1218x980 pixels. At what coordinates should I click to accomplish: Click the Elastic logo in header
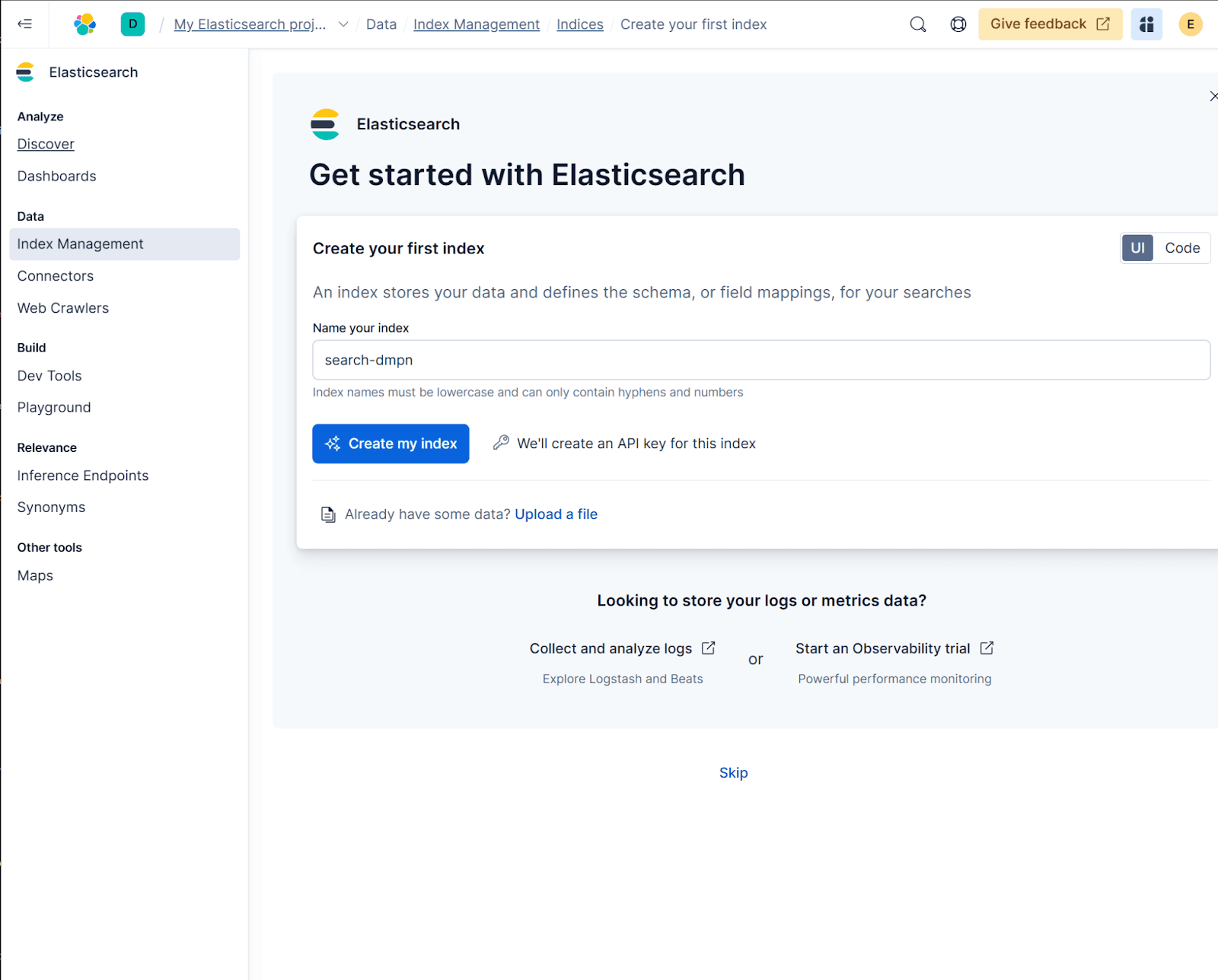tap(84, 24)
